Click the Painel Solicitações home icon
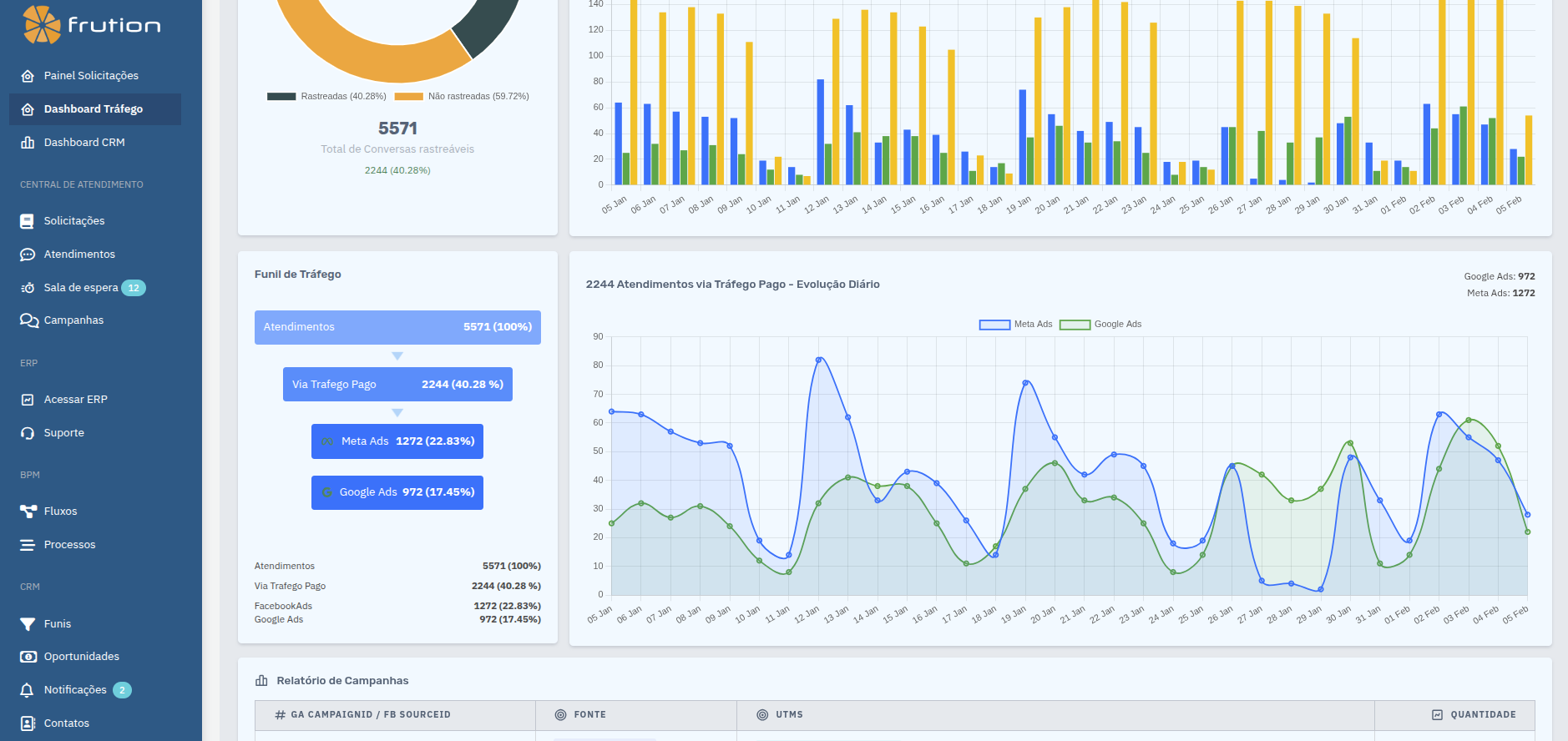Image resolution: width=1568 pixels, height=741 pixels. (28, 76)
